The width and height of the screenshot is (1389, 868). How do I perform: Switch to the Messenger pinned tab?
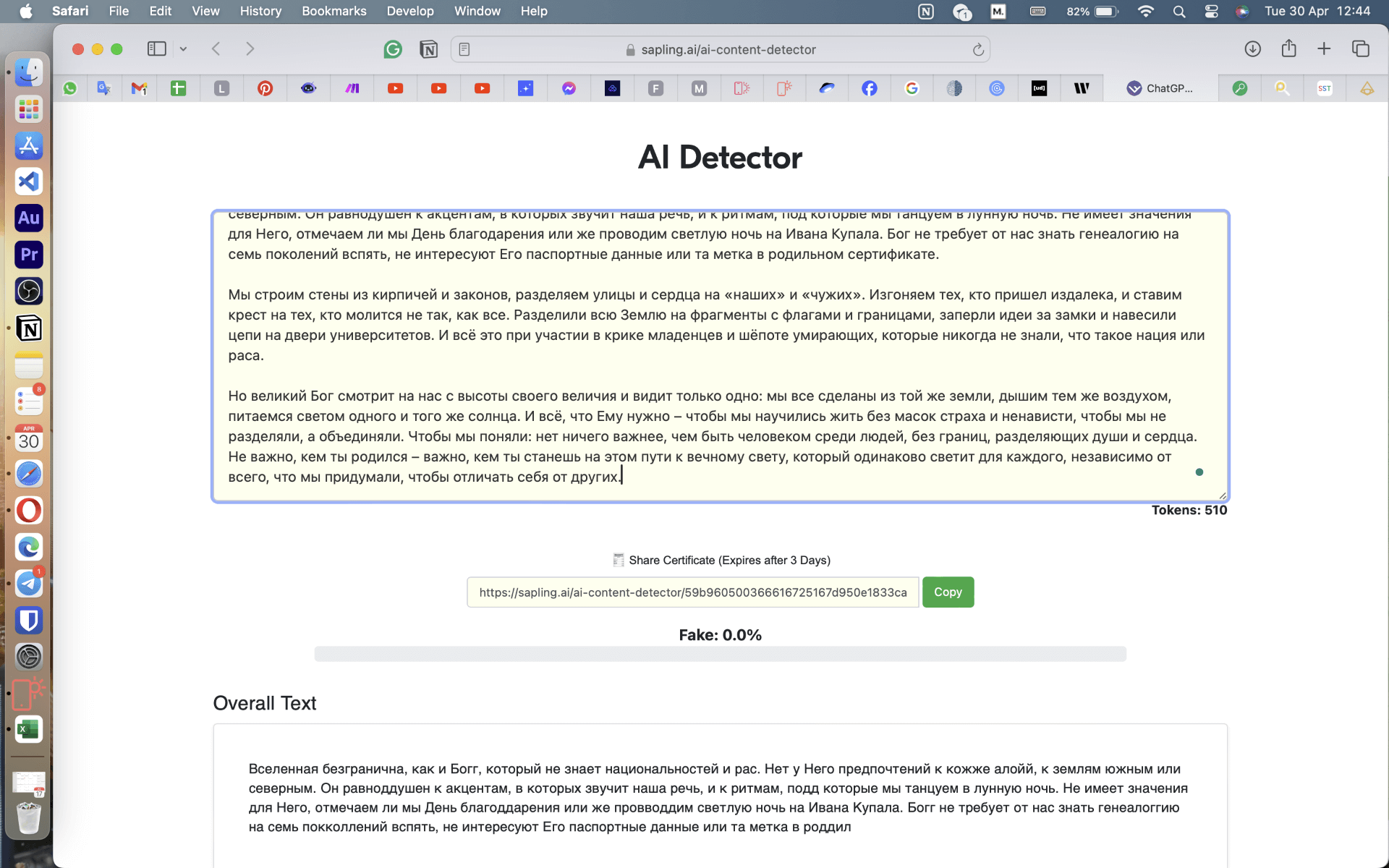[569, 88]
